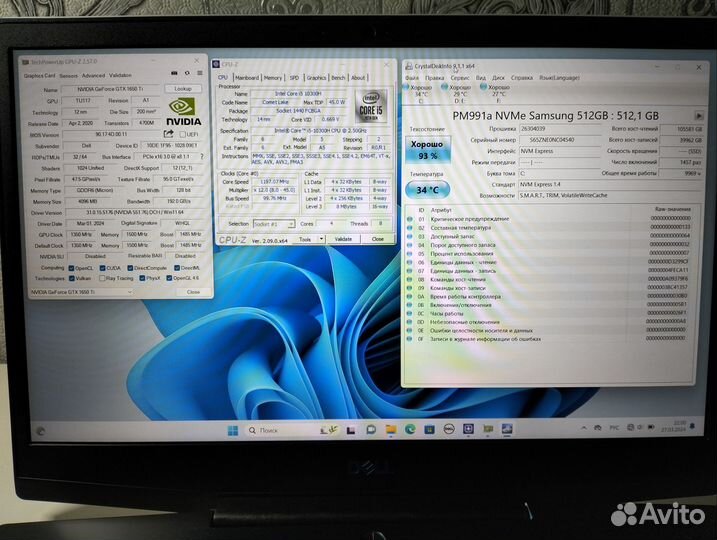
Task: Open the Mainboard tab in CPU-Z
Action: tap(246, 78)
